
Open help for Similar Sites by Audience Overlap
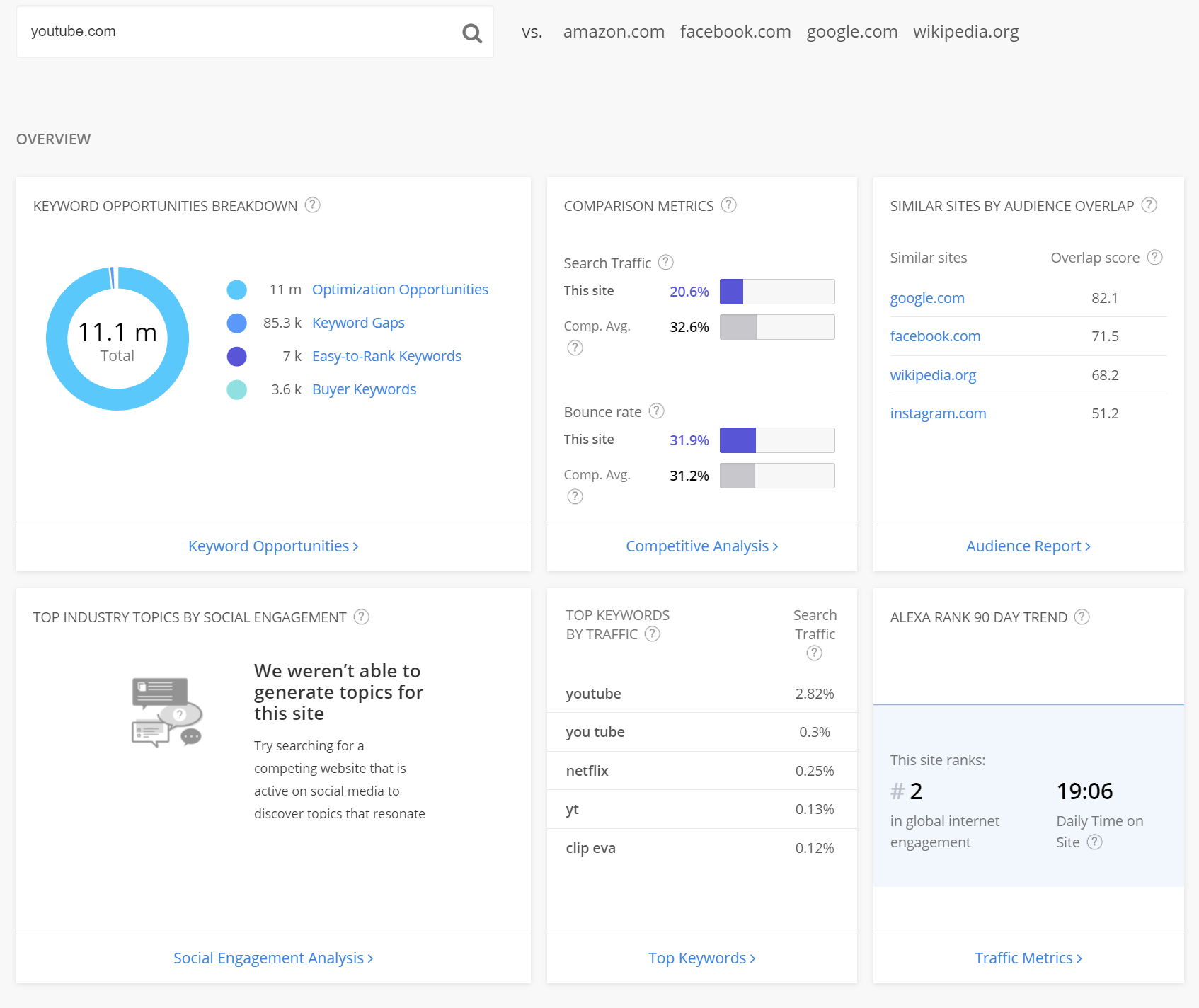[x=1149, y=205]
